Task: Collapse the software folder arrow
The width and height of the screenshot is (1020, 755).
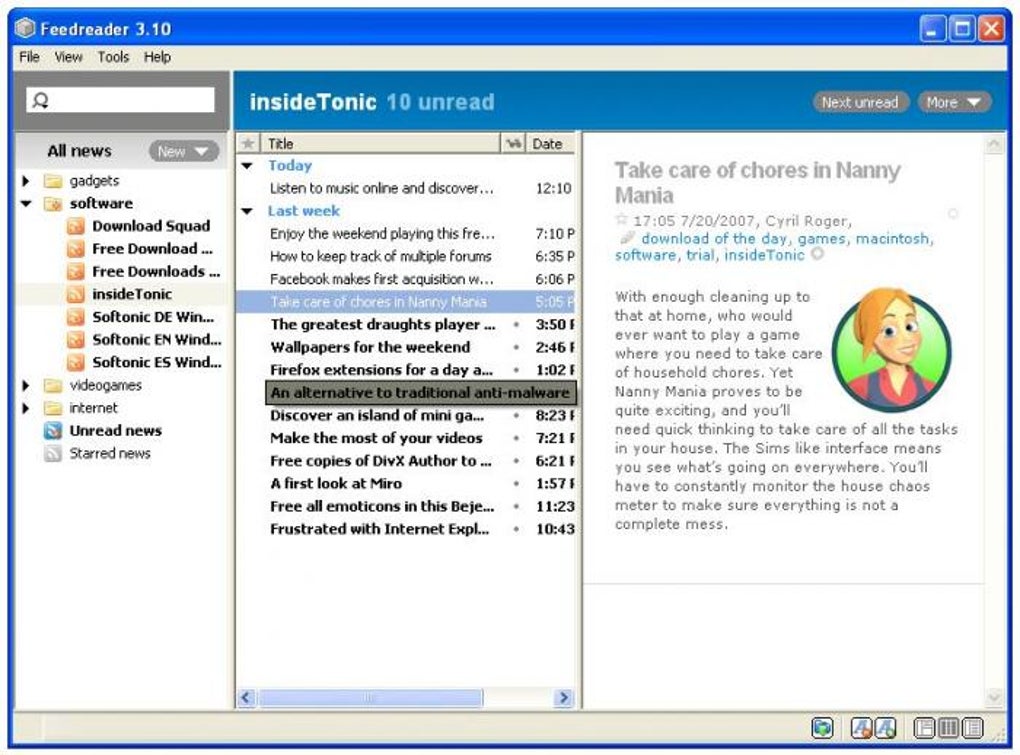Action: (x=25, y=204)
